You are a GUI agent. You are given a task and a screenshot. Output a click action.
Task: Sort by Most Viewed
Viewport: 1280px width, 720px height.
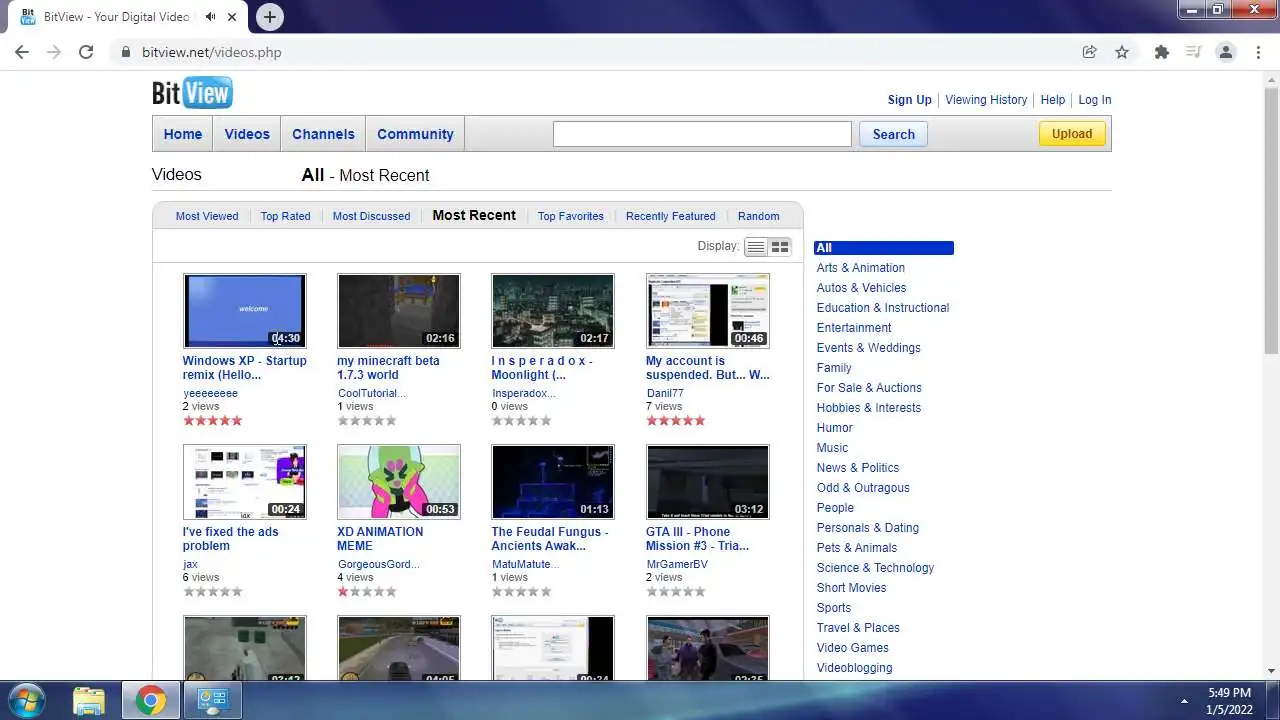click(x=207, y=216)
